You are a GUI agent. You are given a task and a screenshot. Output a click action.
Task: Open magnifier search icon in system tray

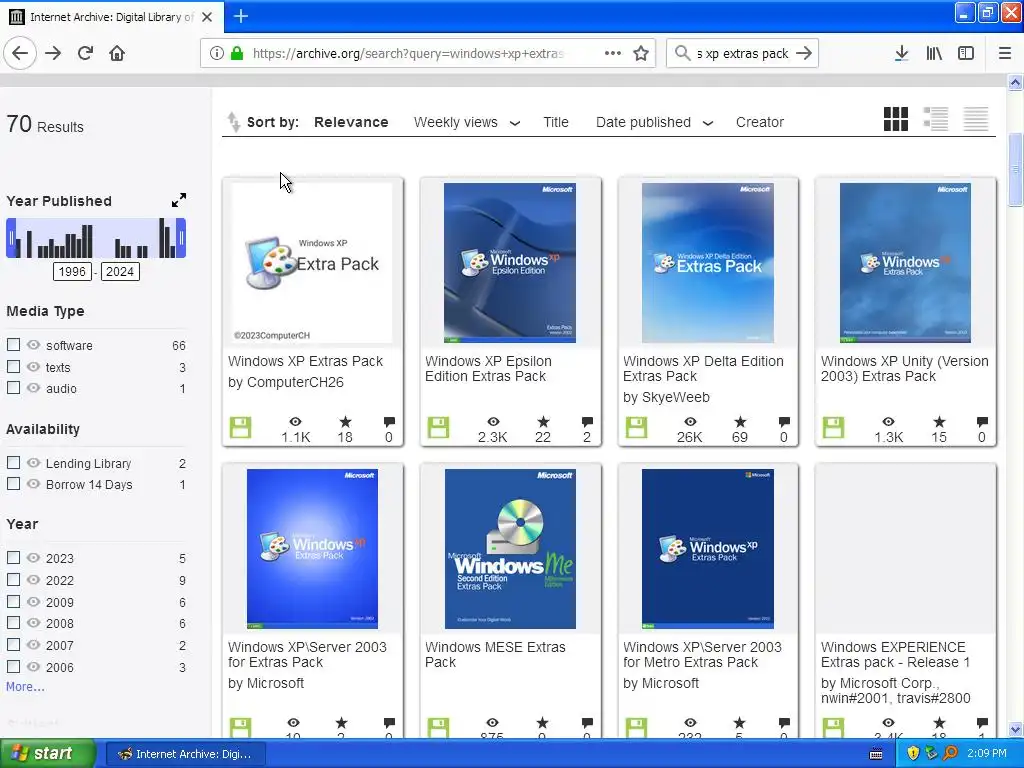(950, 753)
